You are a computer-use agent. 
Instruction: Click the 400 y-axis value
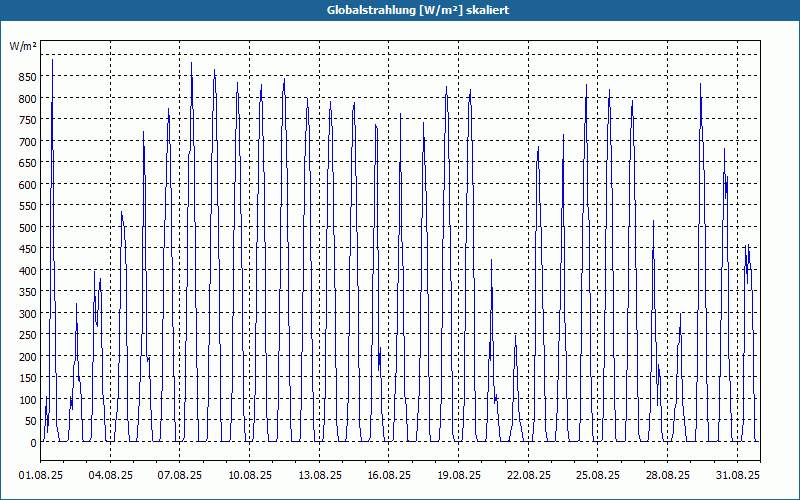click(x=27, y=270)
